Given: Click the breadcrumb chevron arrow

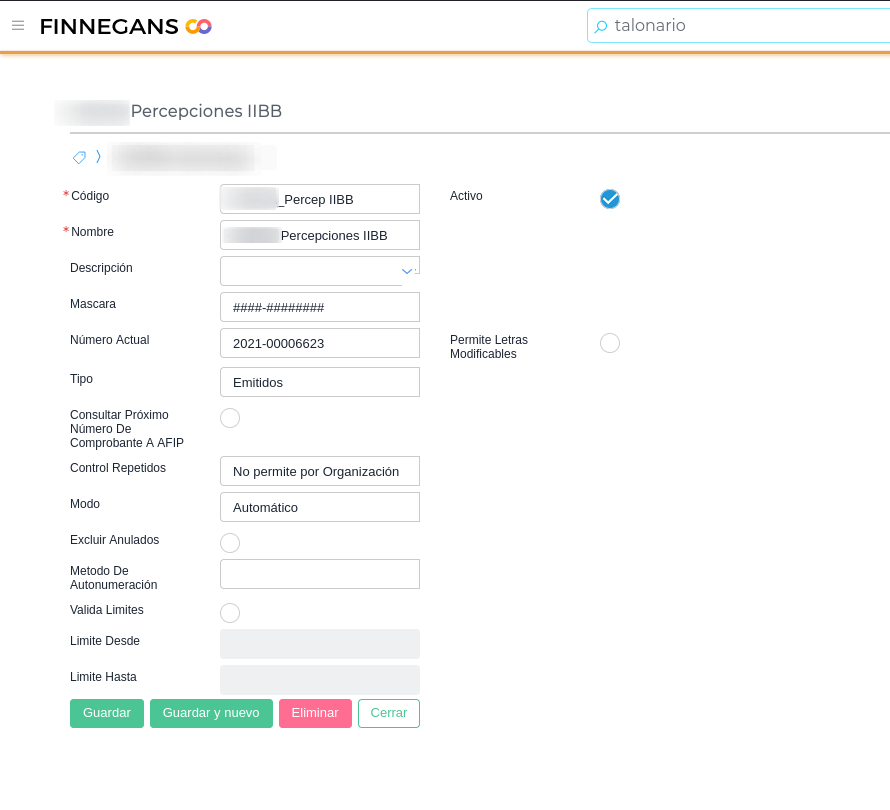Looking at the screenshot, I should [98, 156].
